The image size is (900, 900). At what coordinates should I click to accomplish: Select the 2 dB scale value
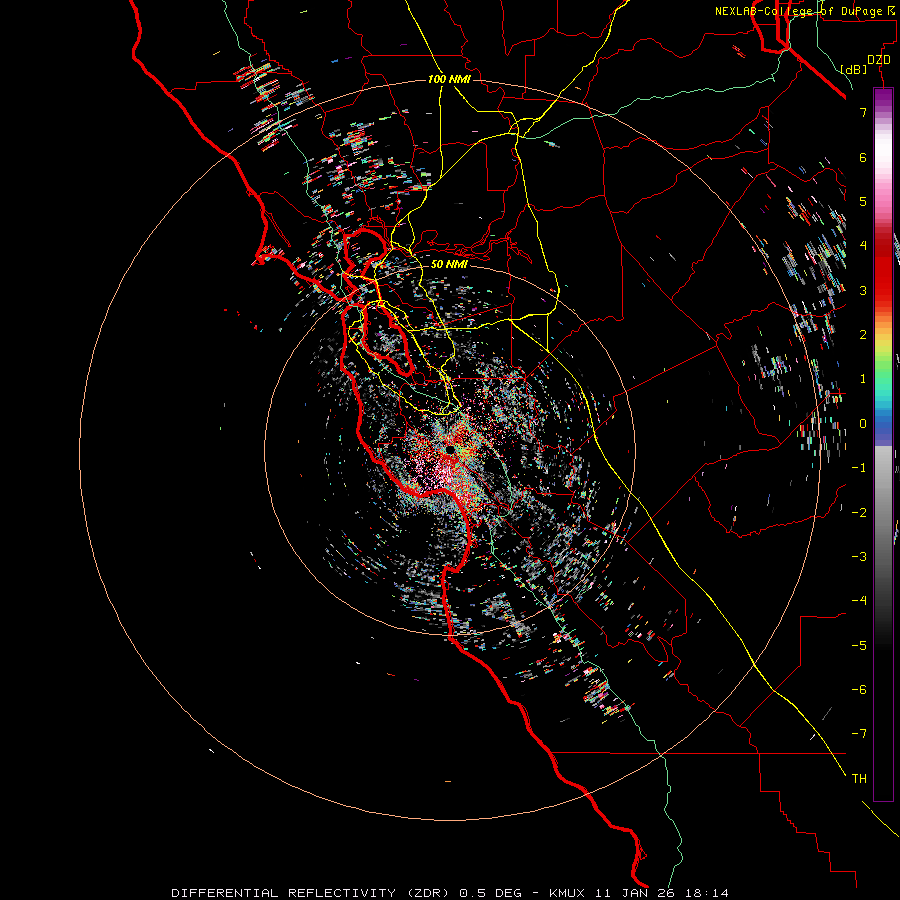[863, 335]
